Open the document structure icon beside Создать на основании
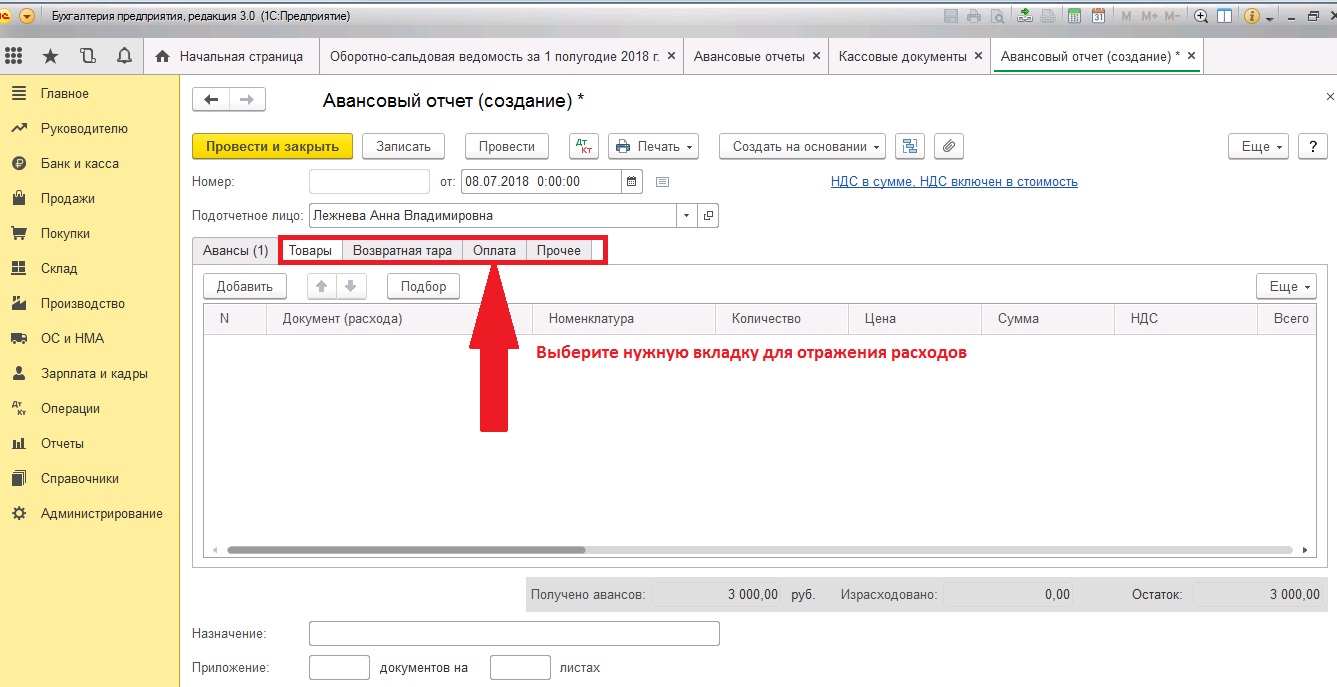The width and height of the screenshot is (1337, 687). 909,146
